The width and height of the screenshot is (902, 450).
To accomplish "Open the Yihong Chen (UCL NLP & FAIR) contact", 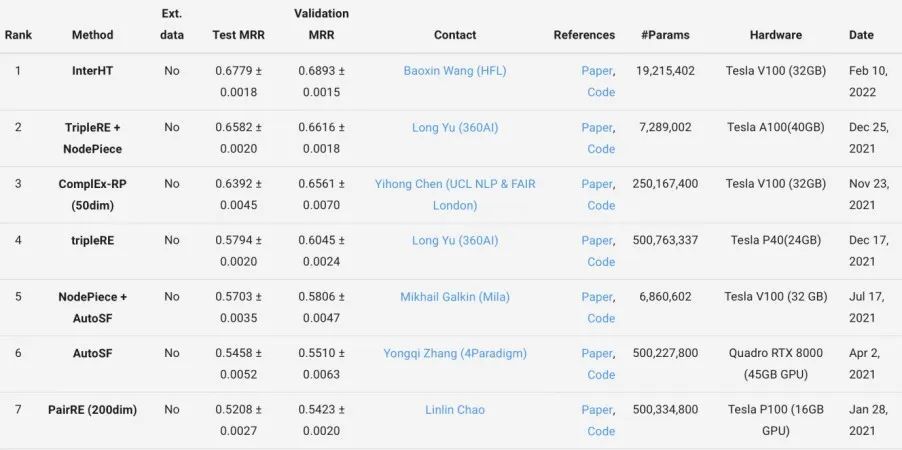I will tap(454, 195).
